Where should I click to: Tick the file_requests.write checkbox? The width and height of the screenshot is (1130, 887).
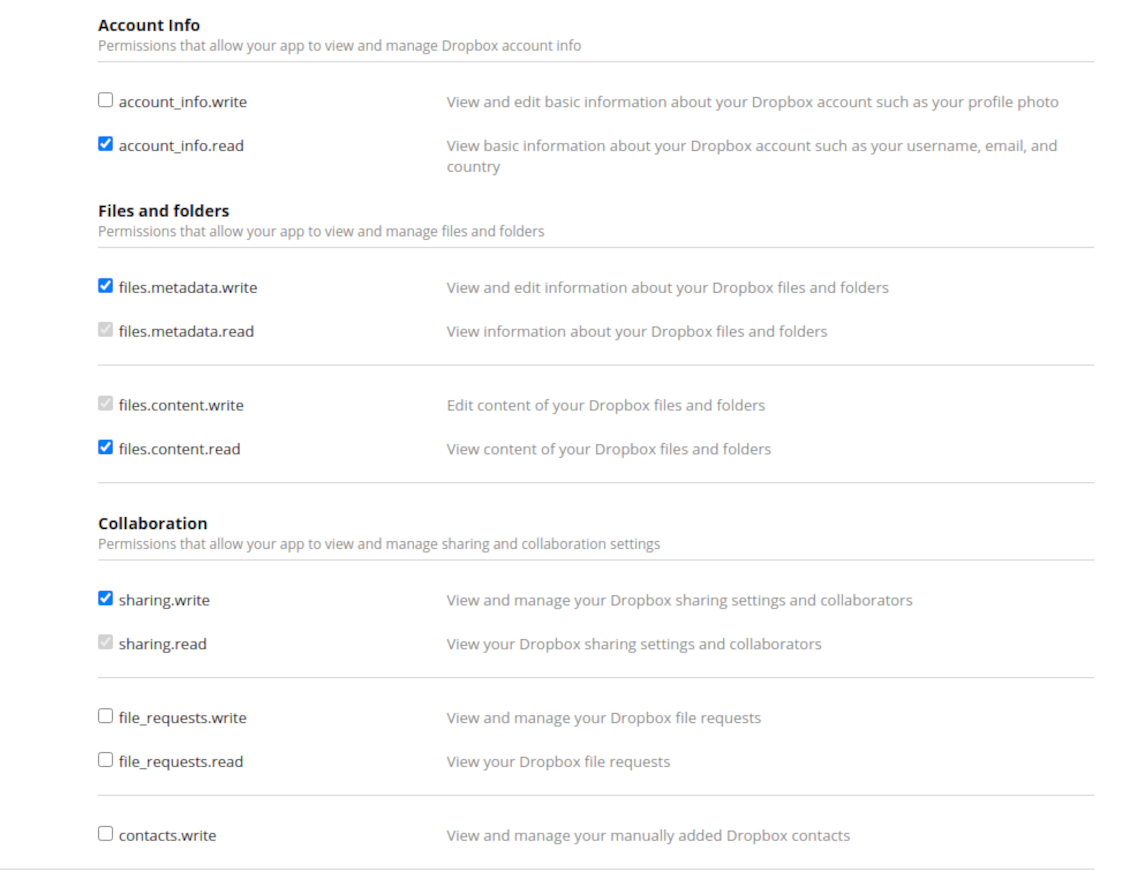pos(106,716)
